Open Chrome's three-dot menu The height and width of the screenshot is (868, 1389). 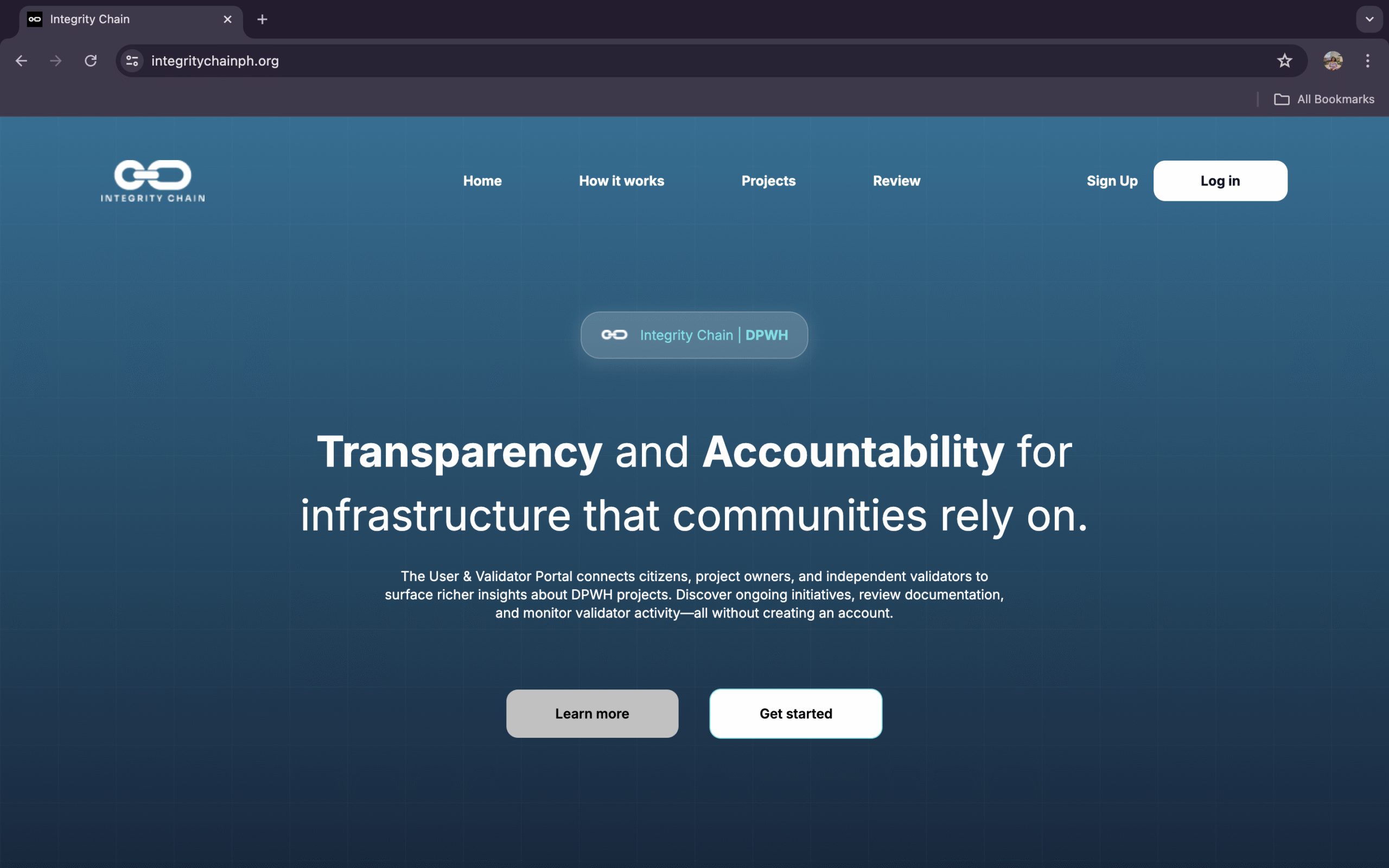tap(1368, 61)
